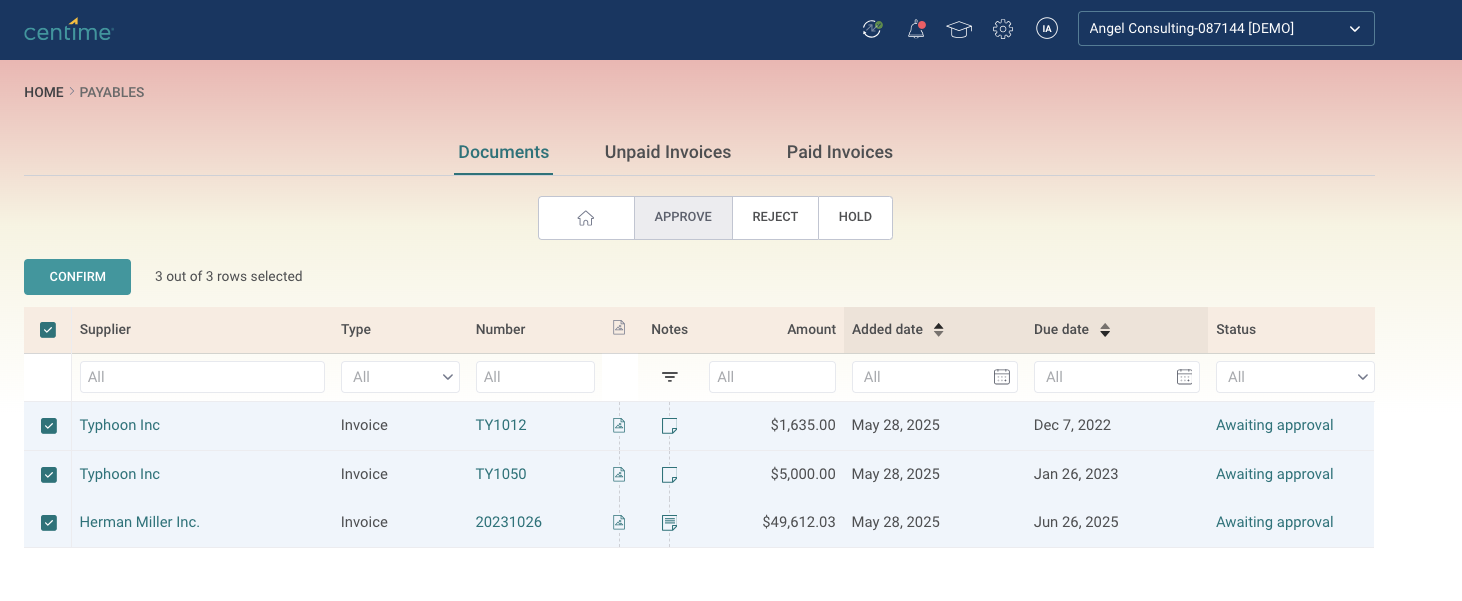
Task: Click the $5,000.00 amount cell
Action: (x=803, y=474)
